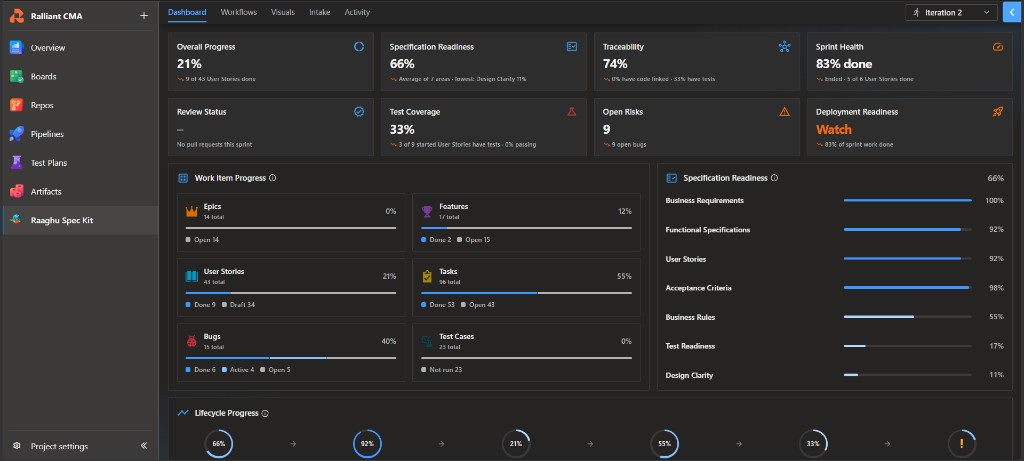The height and width of the screenshot is (461, 1024).
Task: Click the Deployment Readiness rocket icon
Action: 997,112
